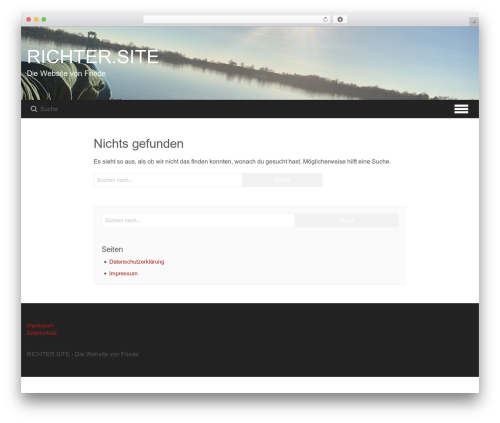Click the text starting with Es sieht so aus
500x423 pixels.
tap(242, 161)
